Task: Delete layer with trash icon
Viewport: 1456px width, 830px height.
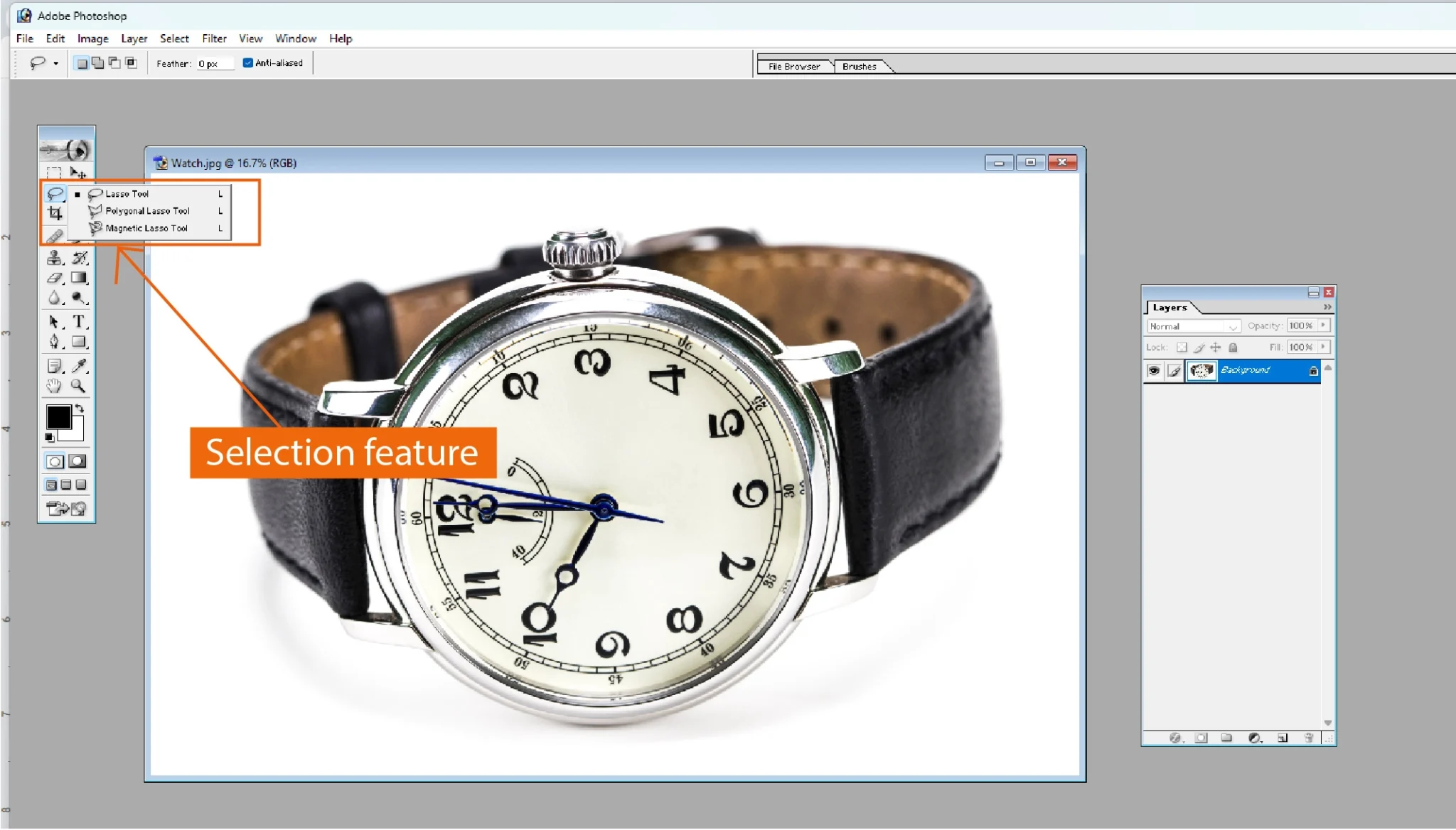Action: pyautogui.click(x=1309, y=738)
